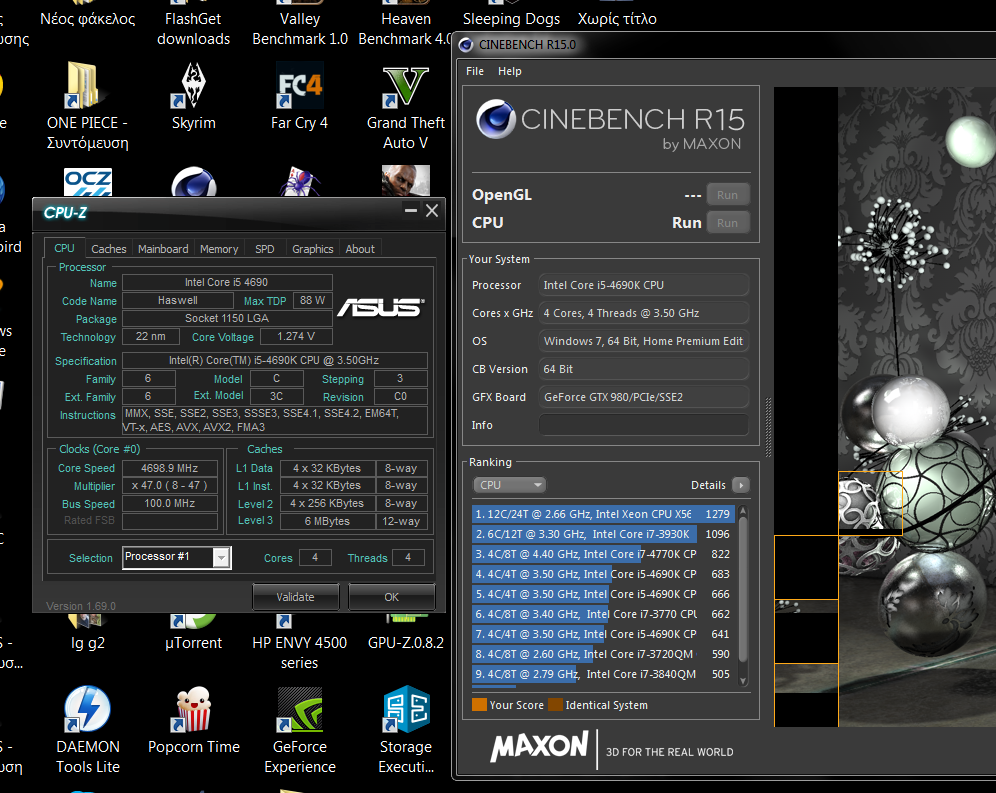The image size is (996, 793).
Task: Open the Cinebench File menu
Action: [474, 71]
